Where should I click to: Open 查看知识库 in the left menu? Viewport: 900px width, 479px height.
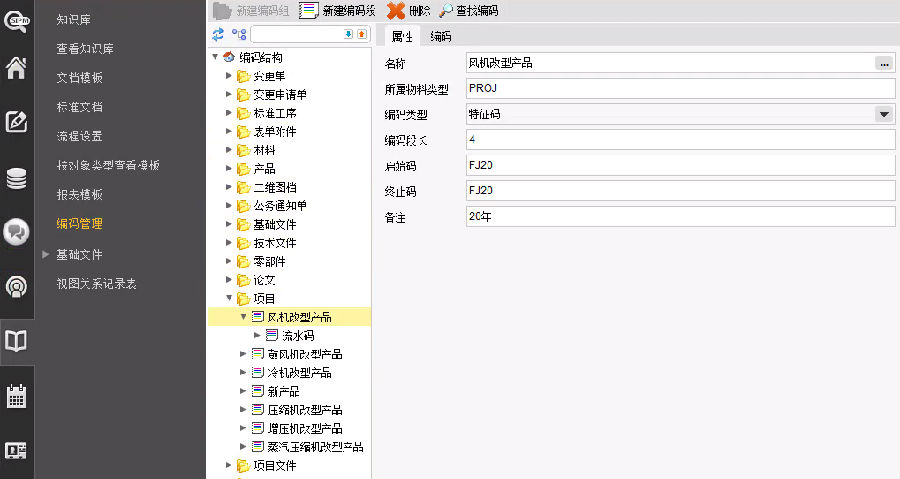(85, 49)
